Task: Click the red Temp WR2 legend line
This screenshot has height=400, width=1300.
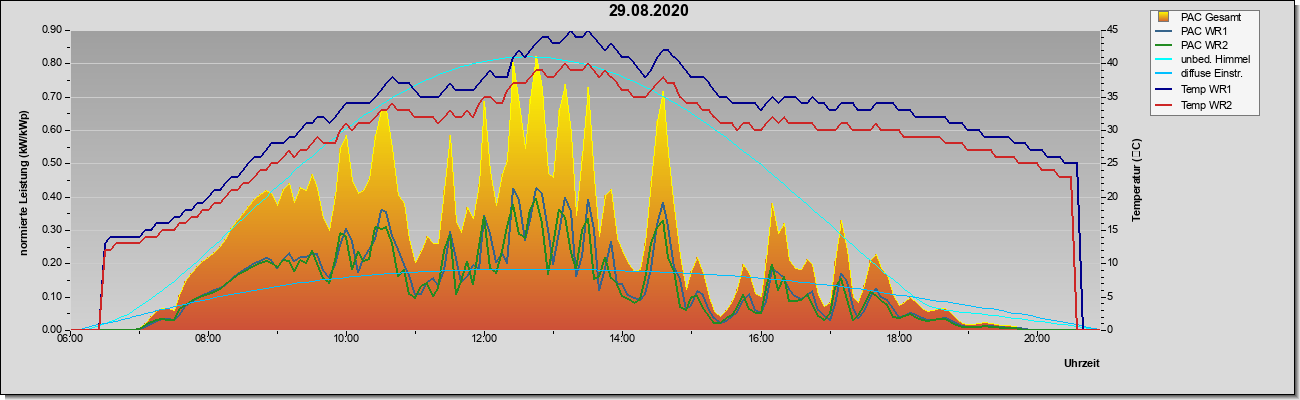Action: (1163, 104)
